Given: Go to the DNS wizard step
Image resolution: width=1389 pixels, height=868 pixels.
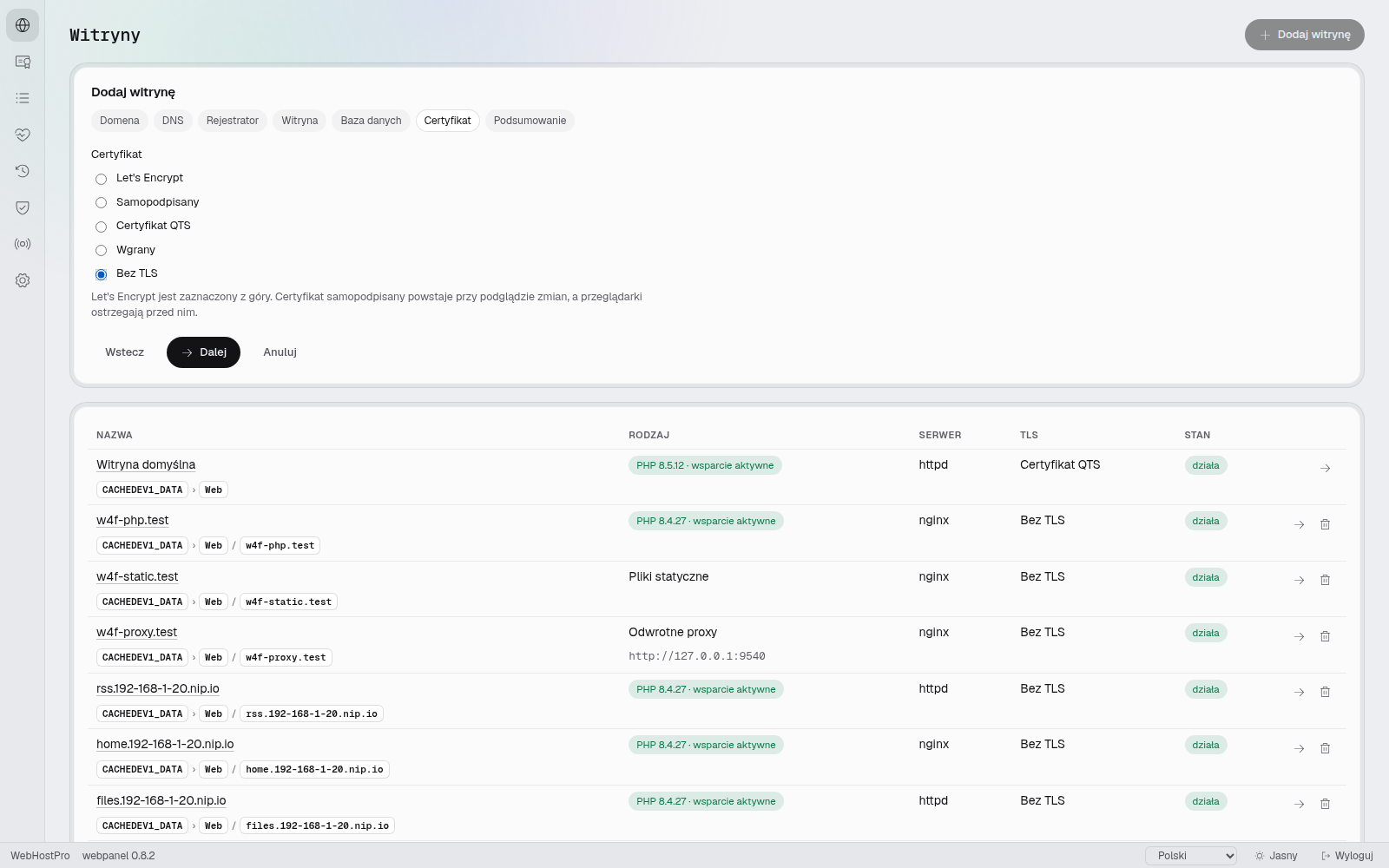Looking at the screenshot, I should click(173, 121).
